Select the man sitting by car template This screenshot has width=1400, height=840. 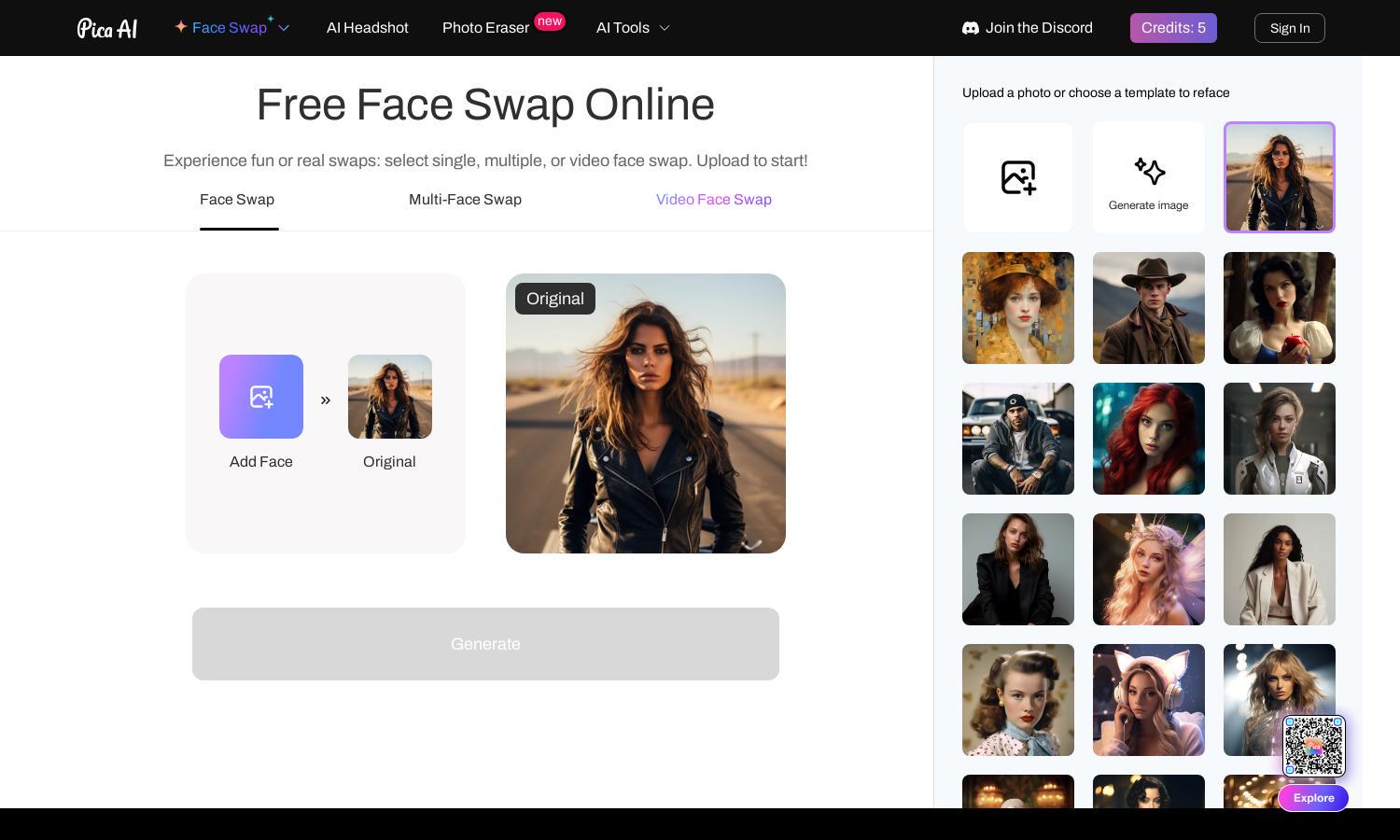coord(1018,439)
